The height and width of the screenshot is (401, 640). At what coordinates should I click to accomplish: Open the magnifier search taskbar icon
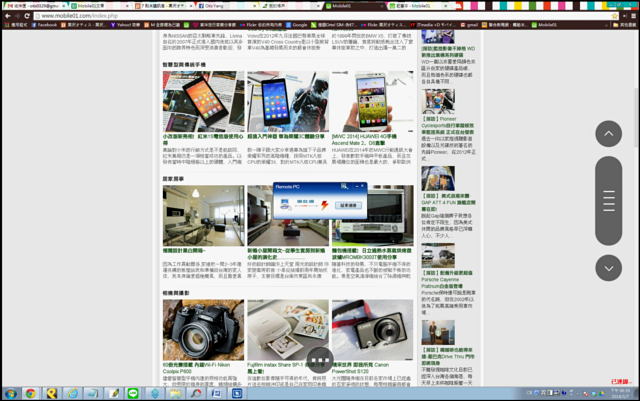click(196, 394)
